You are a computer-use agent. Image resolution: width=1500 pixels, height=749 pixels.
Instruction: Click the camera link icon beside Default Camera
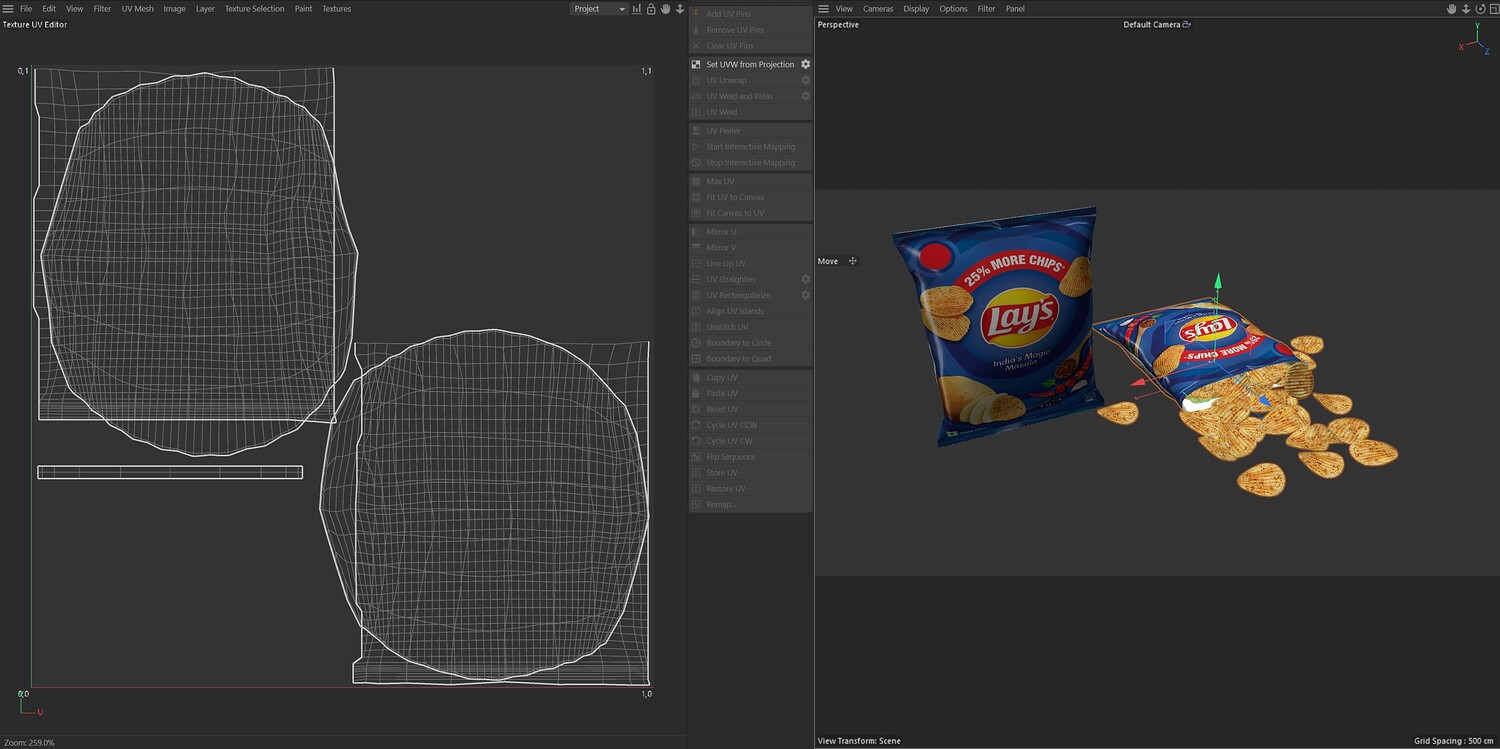click(x=1187, y=25)
